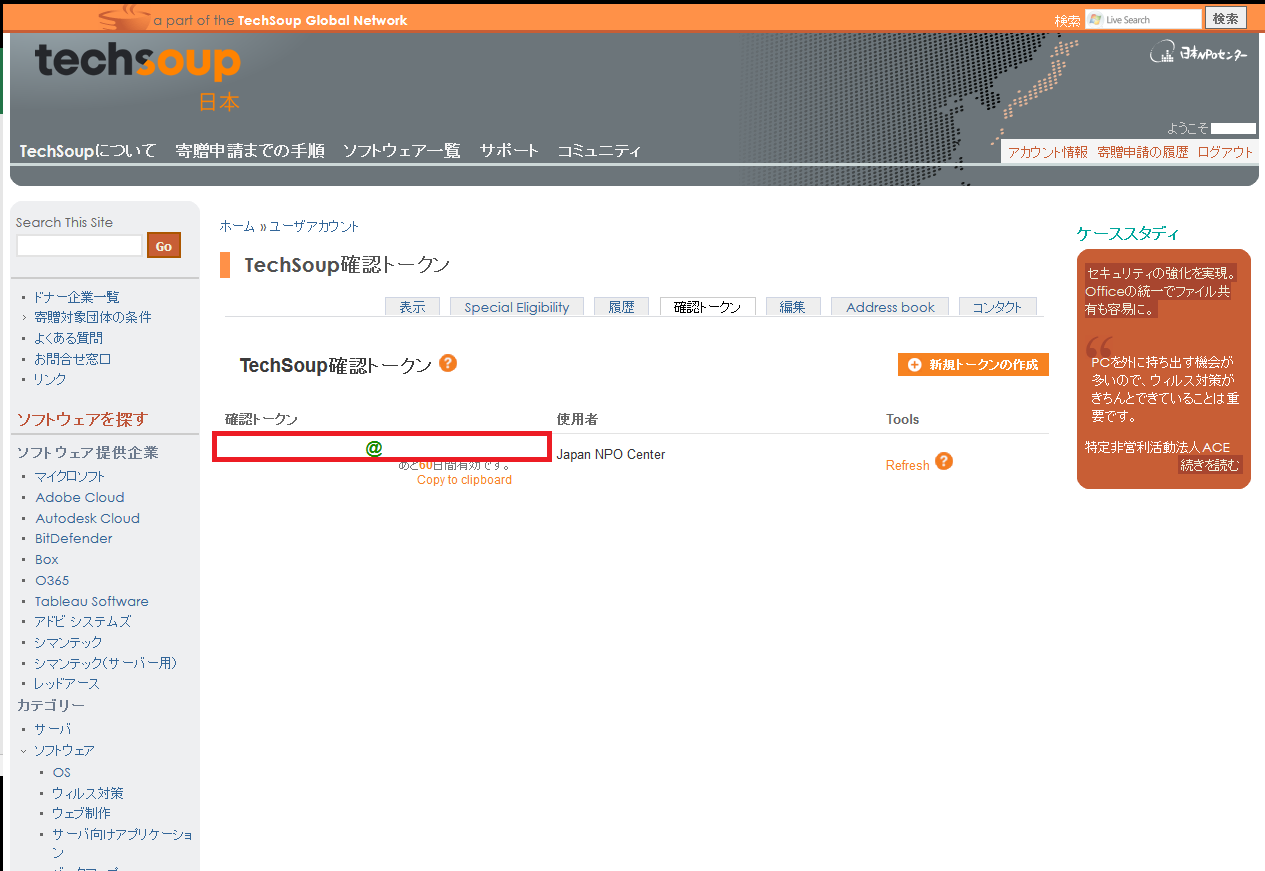This screenshot has height=871, width=1265.
Task: Expand the 寄贈対象団体の条件 sidebar item
Action: pyautogui.click(x=93, y=317)
